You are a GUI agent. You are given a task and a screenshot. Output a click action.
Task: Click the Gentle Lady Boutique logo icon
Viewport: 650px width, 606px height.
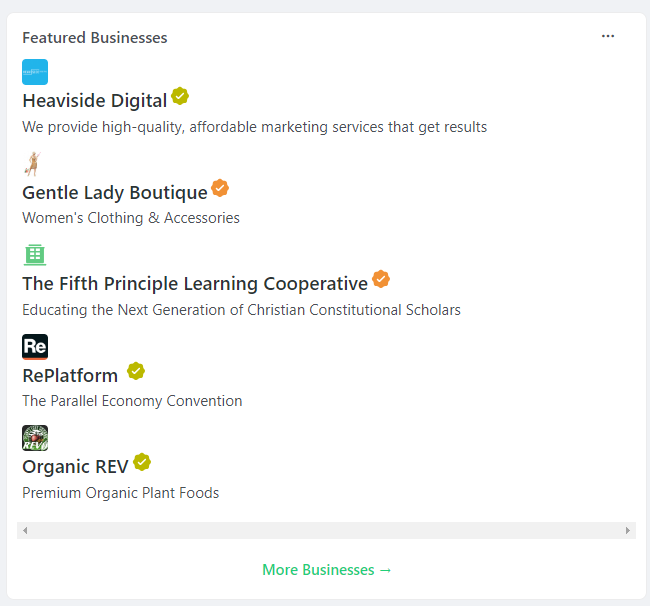(x=33, y=164)
